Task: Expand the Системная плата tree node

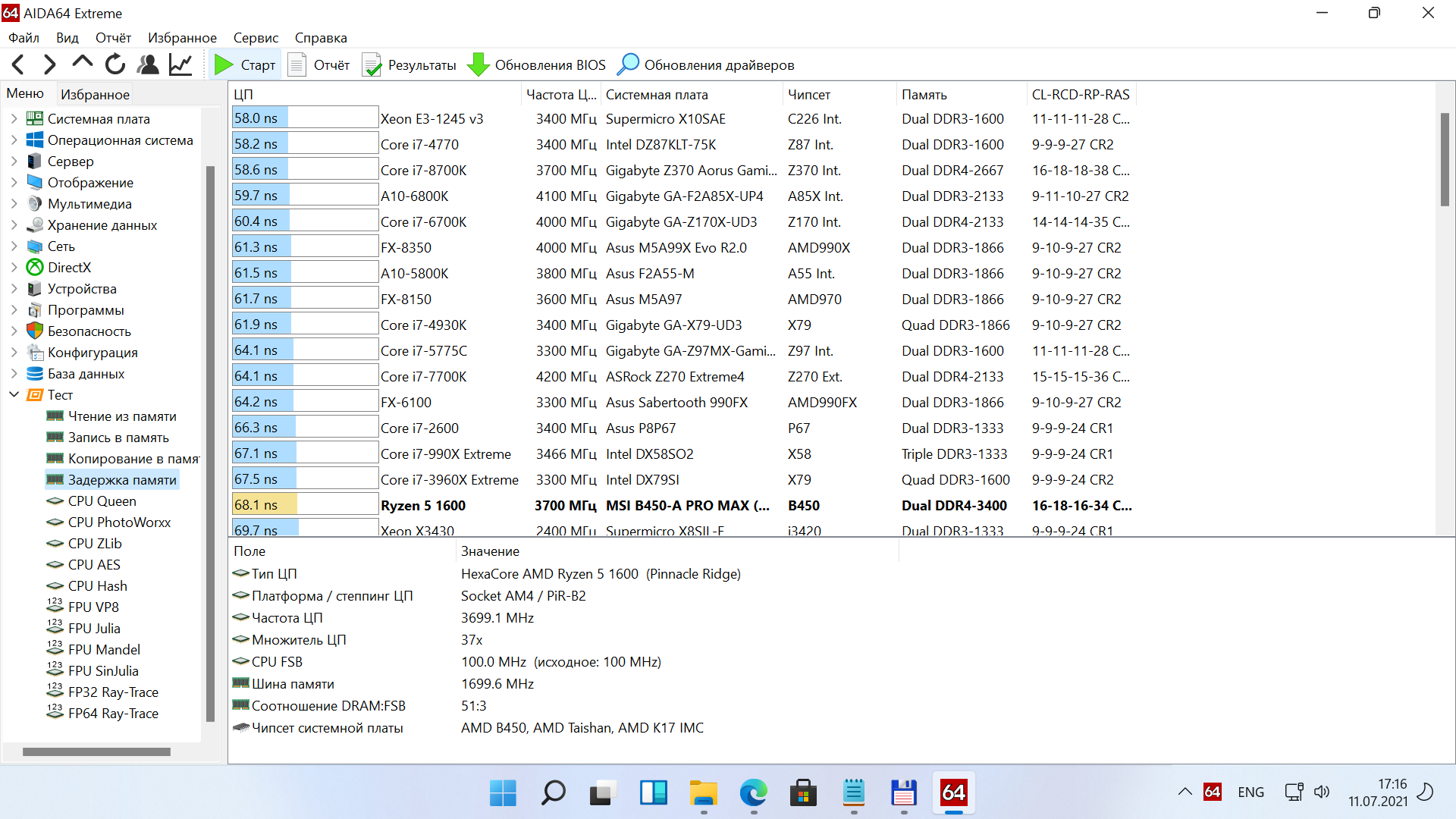Action: click(14, 119)
